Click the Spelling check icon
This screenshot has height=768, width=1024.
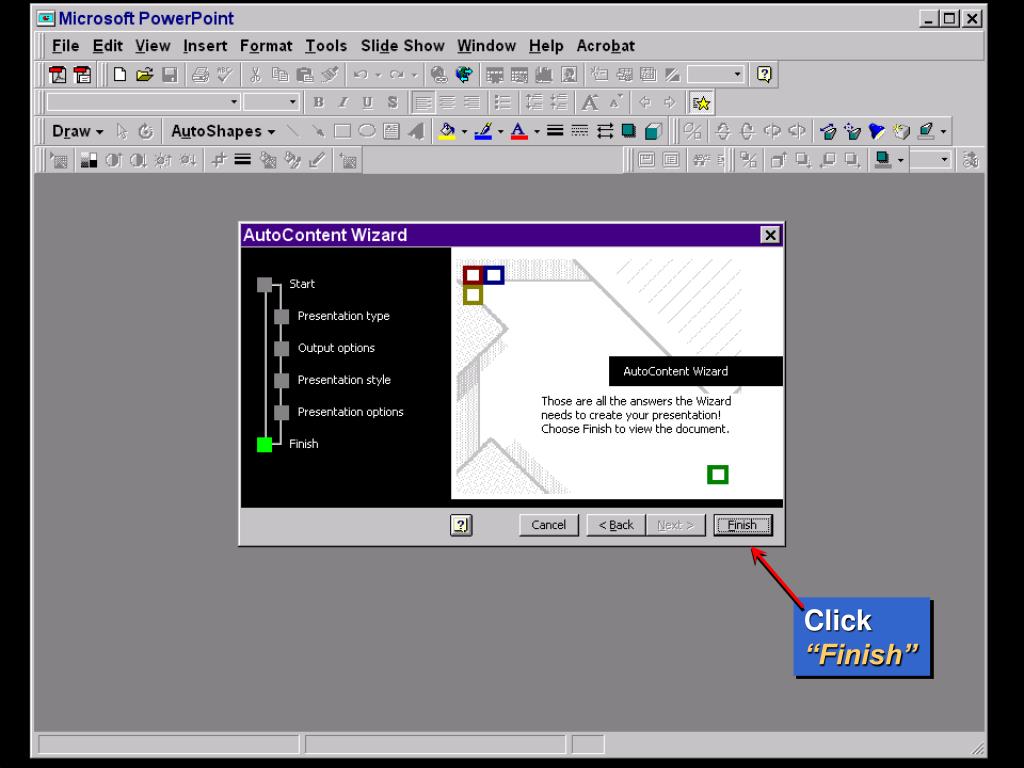tap(225, 74)
